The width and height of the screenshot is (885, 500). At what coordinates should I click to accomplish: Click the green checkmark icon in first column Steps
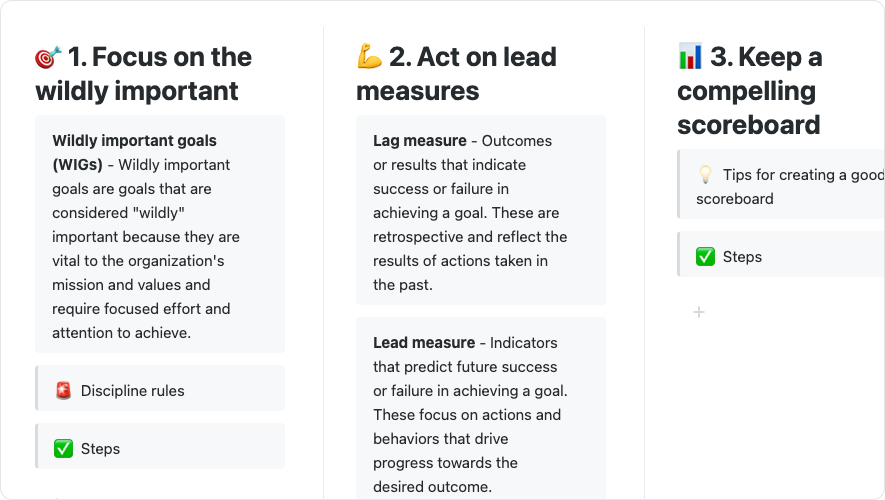point(63,449)
